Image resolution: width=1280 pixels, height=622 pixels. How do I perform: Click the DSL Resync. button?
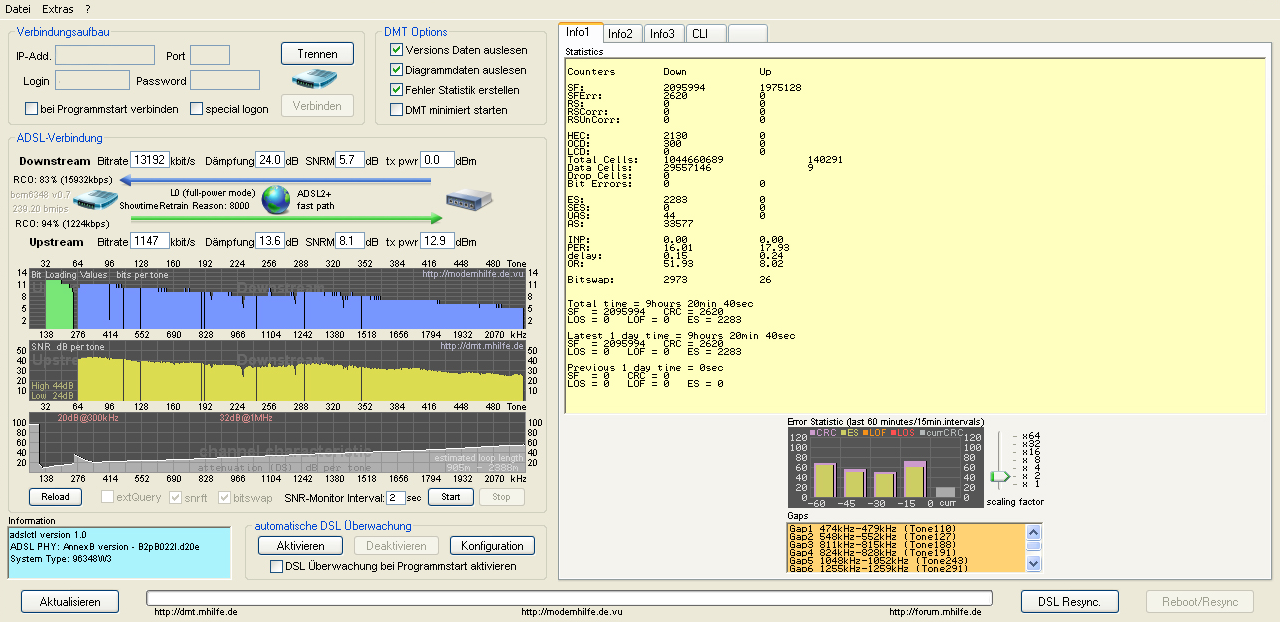click(x=1069, y=602)
